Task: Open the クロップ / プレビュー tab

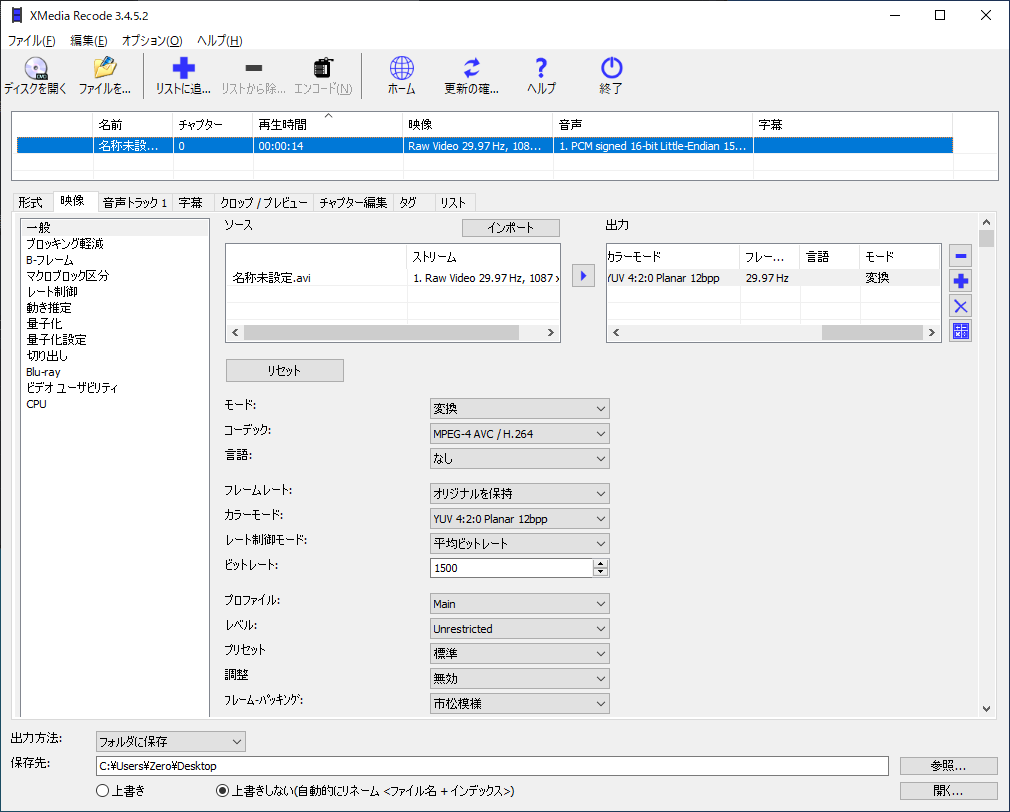Action: (x=263, y=202)
